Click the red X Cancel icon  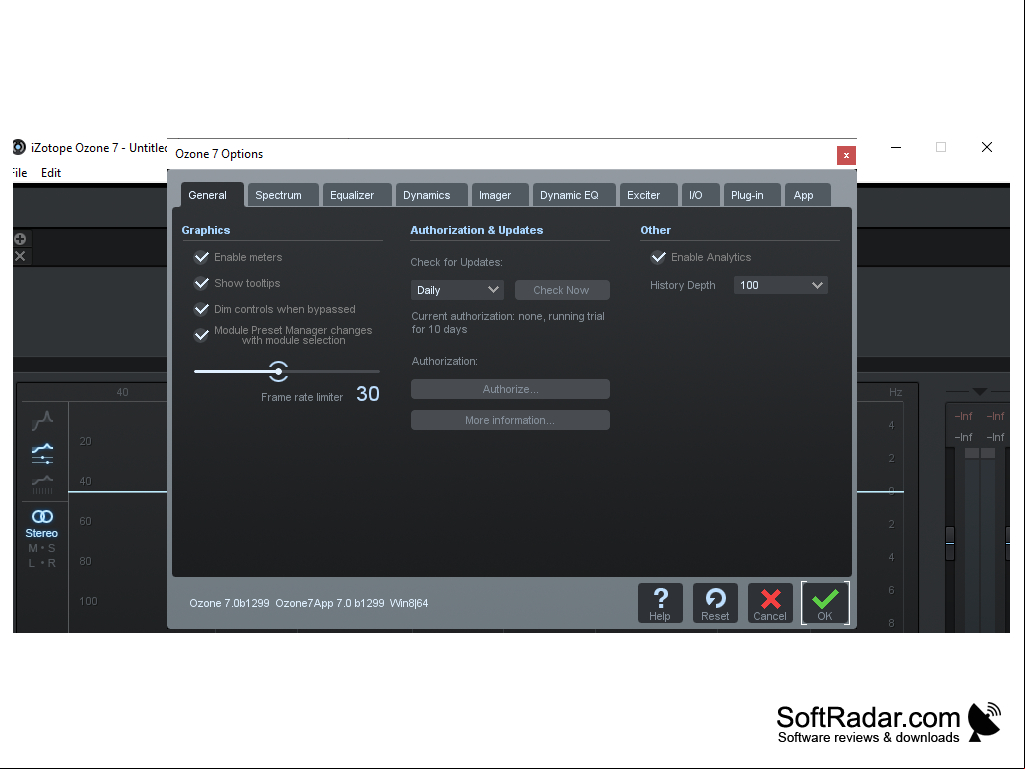pos(770,602)
